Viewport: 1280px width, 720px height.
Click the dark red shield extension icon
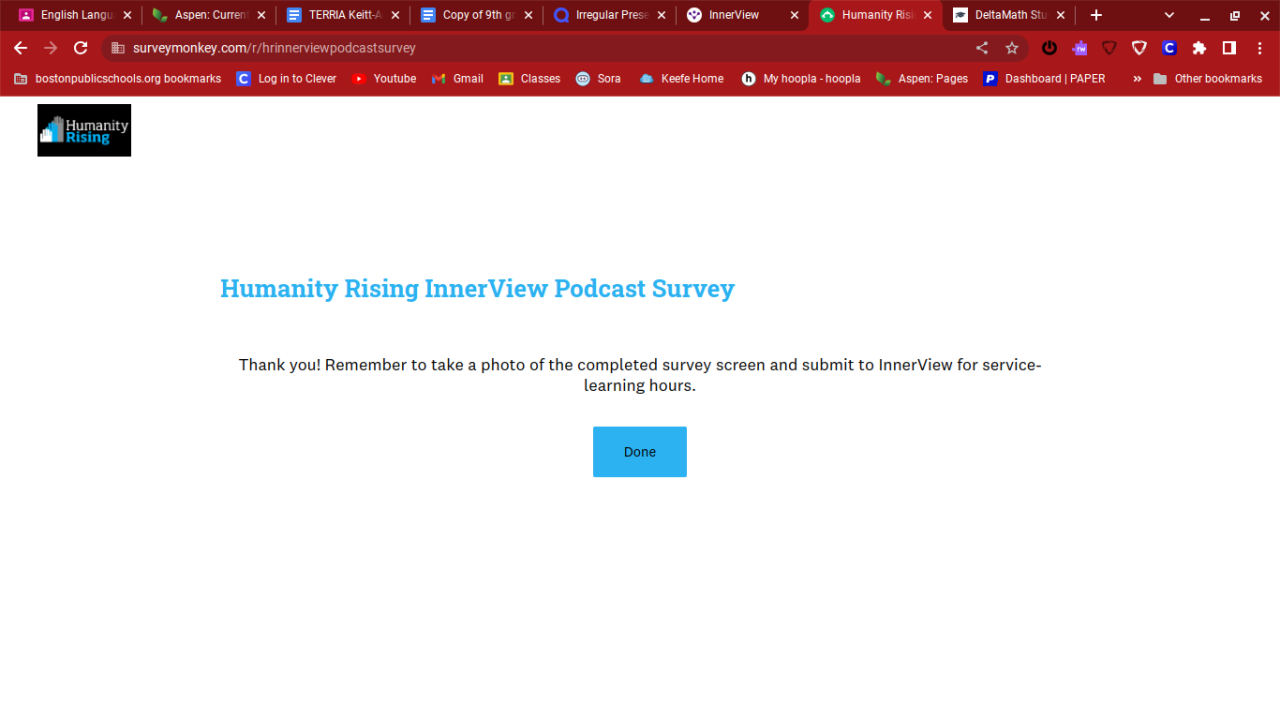1109,48
